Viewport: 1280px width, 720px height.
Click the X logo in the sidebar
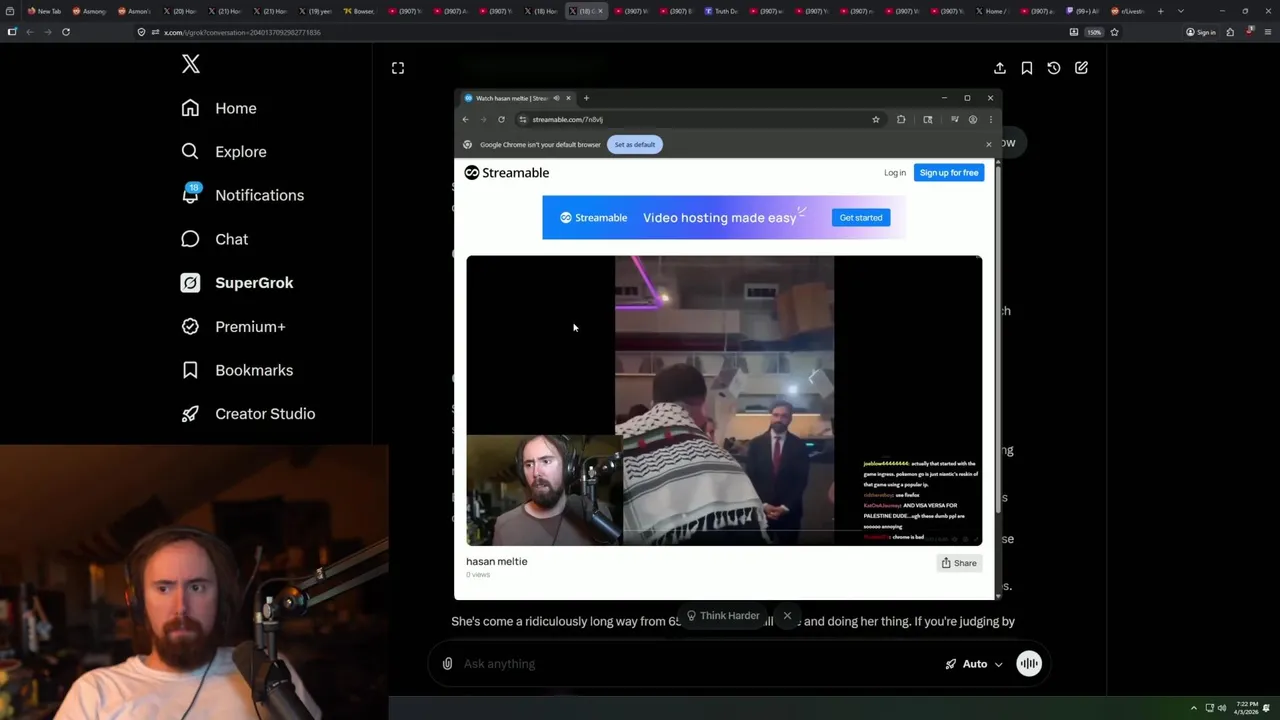[x=191, y=65]
